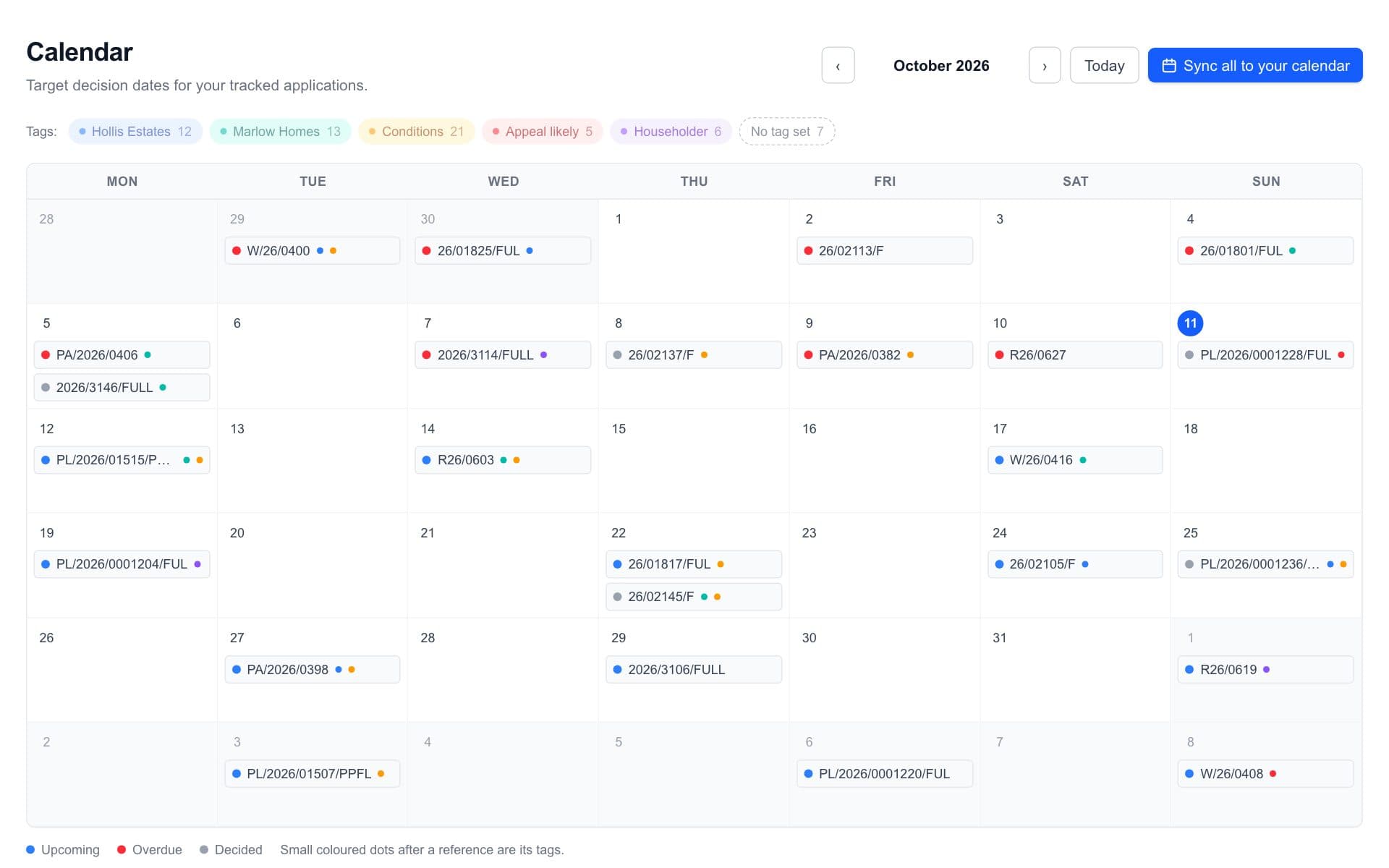This screenshot has height=868, width=1389.
Task: Open the truncated PL/2026/01515/P… event
Action: 122,460
